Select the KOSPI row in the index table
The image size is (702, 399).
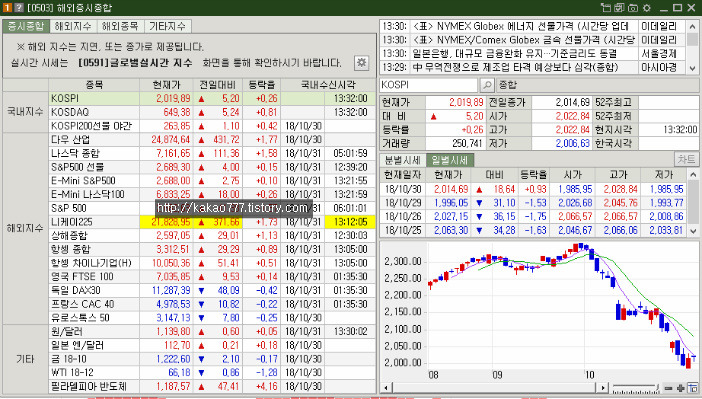click(212, 98)
